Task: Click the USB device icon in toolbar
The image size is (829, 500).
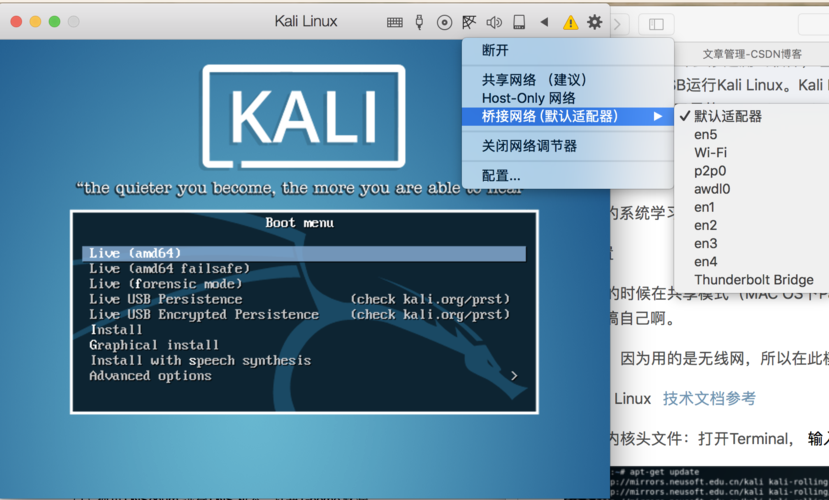Action: [x=419, y=22]
